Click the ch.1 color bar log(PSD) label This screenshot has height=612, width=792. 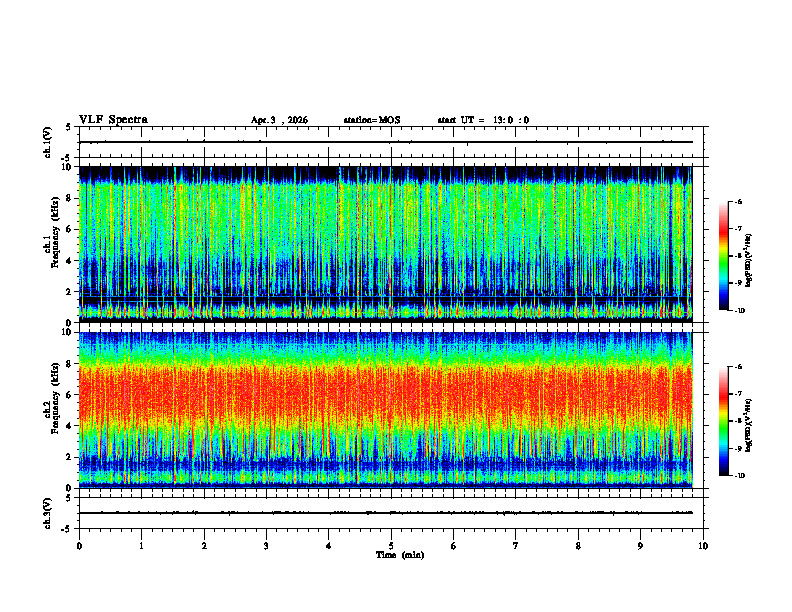point(749,261)
